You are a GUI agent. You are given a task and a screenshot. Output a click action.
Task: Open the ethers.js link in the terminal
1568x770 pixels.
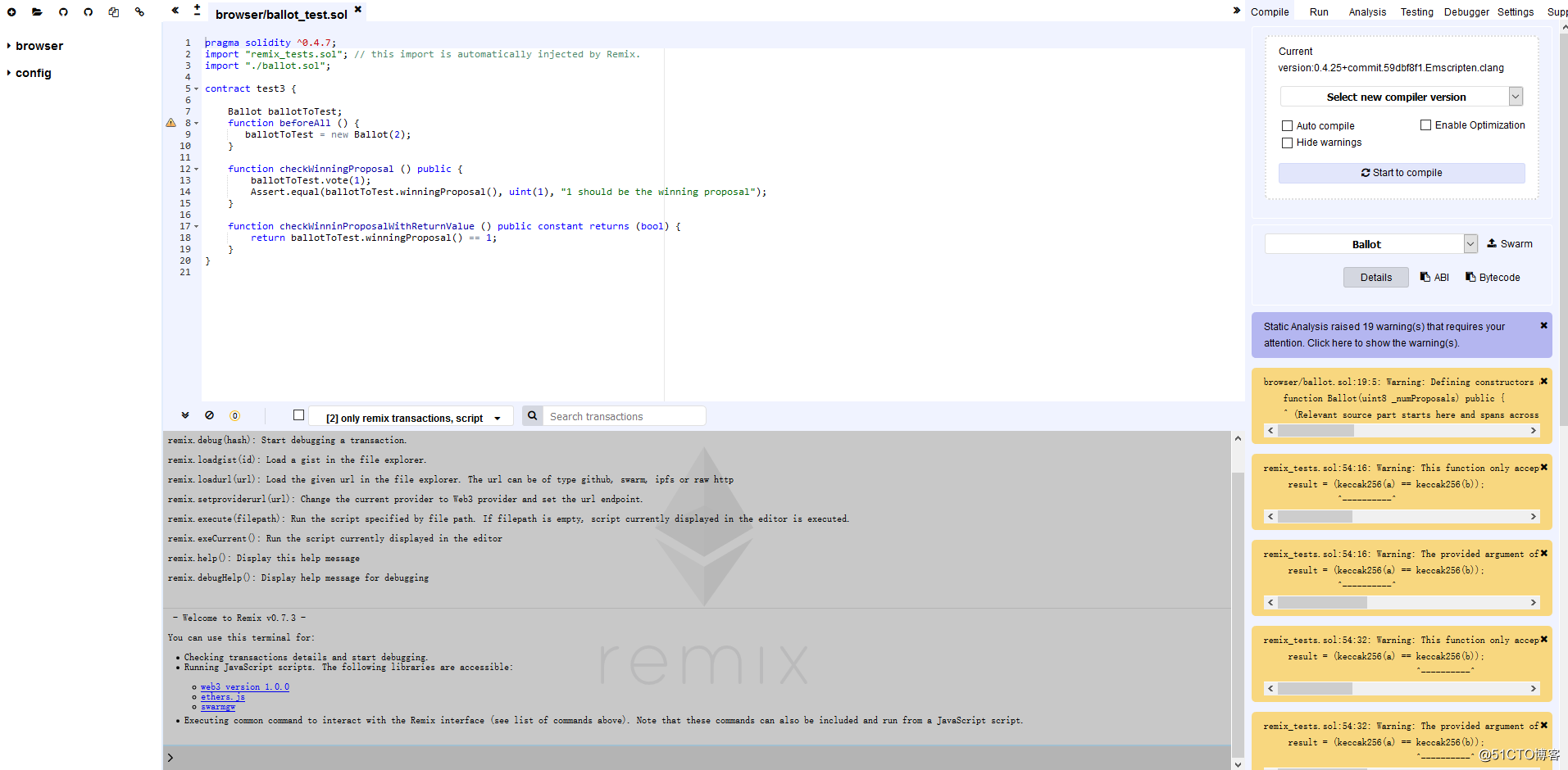coord(223,697)
